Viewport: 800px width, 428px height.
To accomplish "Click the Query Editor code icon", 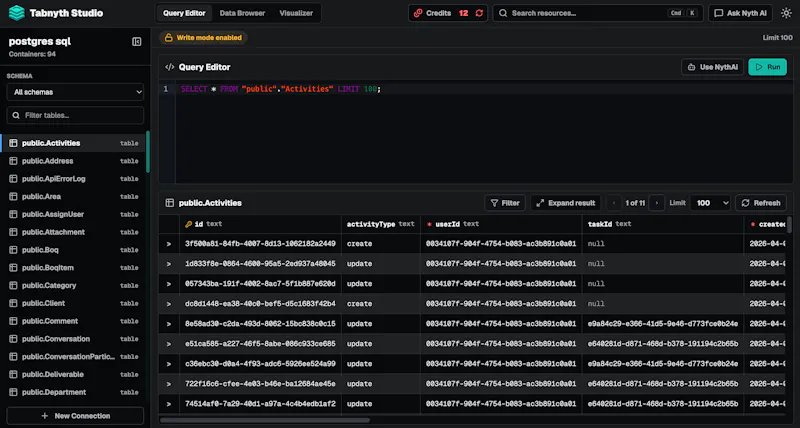I will tap(169, 67).
